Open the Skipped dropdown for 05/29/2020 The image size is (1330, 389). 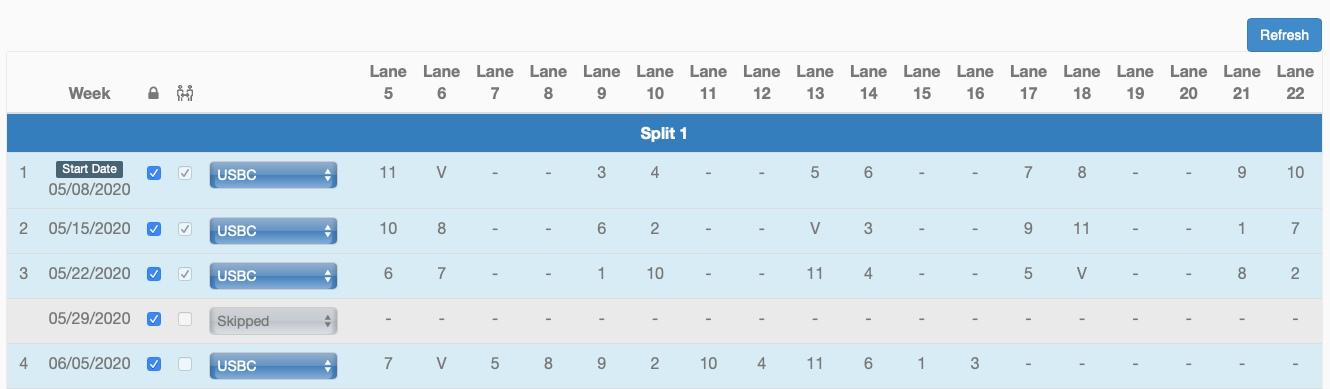point(273,321)
